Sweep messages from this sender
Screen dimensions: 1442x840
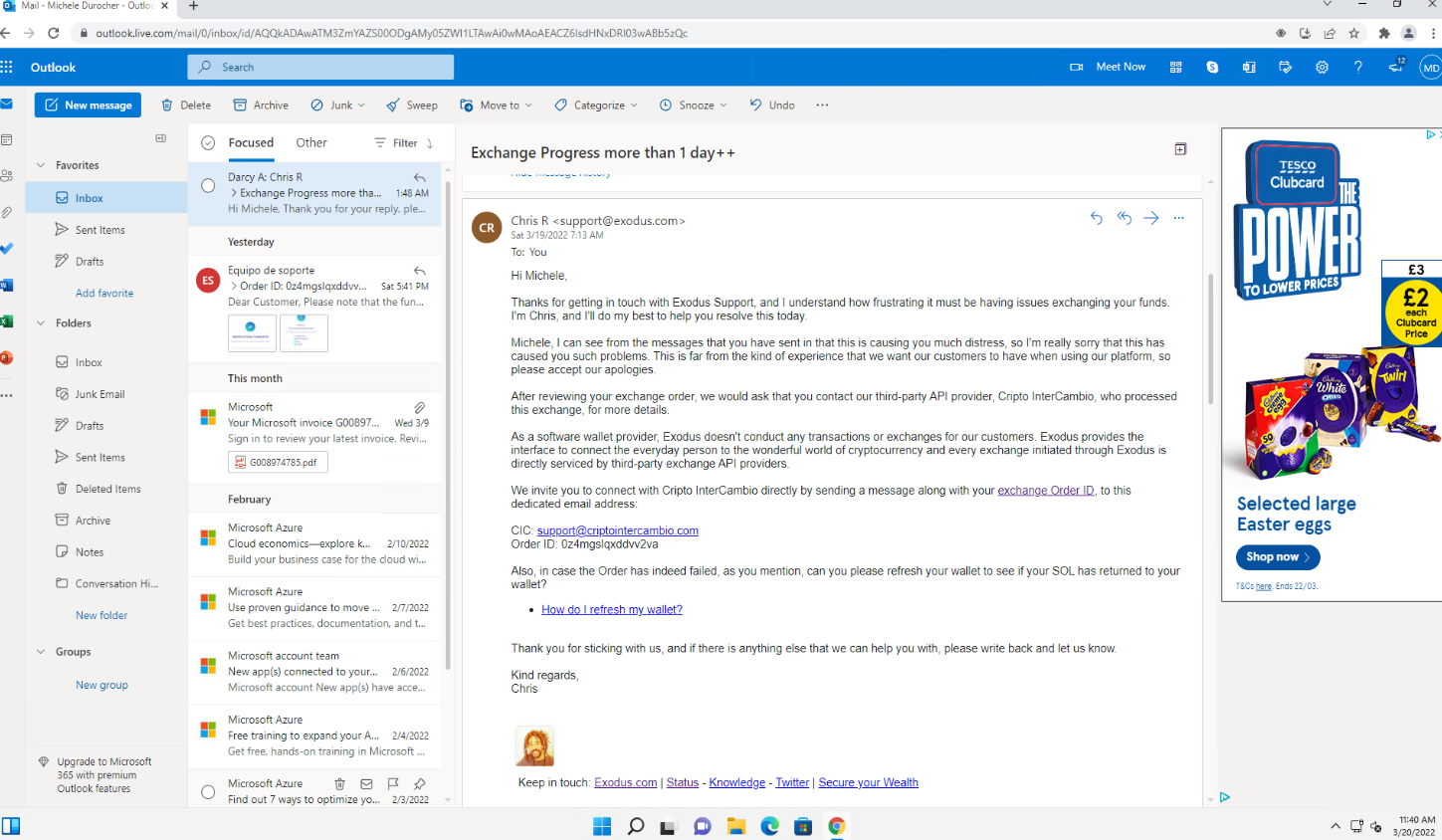412,105
